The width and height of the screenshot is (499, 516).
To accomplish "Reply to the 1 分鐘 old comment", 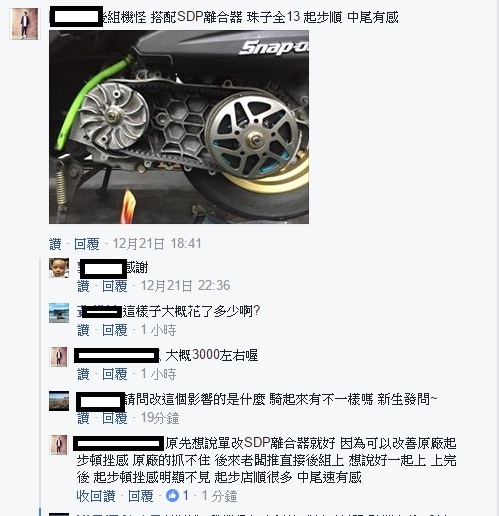I will click(141, 496).
